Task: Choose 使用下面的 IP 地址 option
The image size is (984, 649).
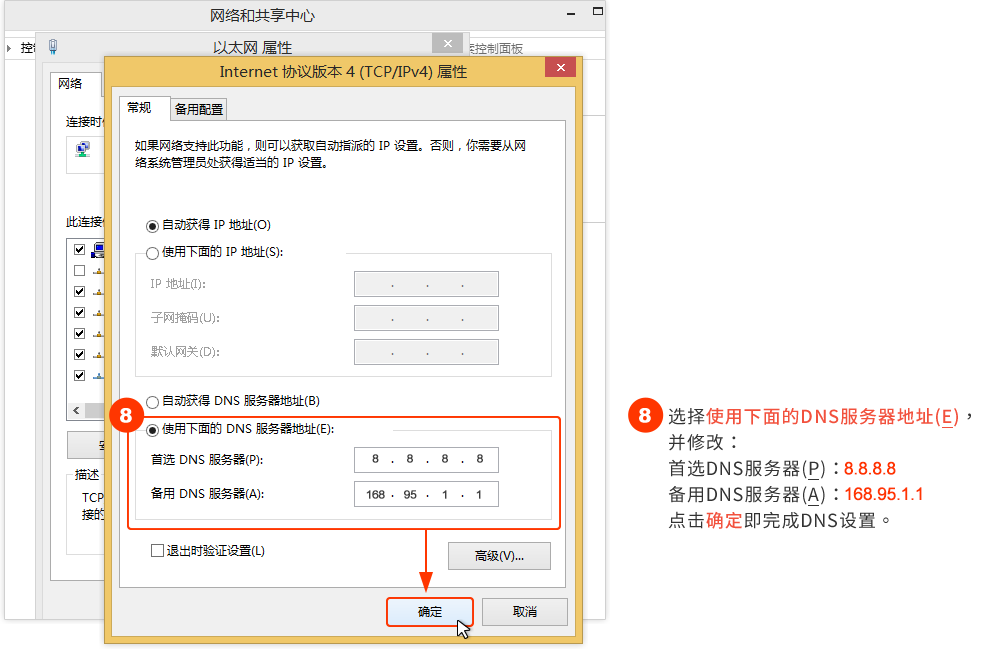Action: click(152, 253)
